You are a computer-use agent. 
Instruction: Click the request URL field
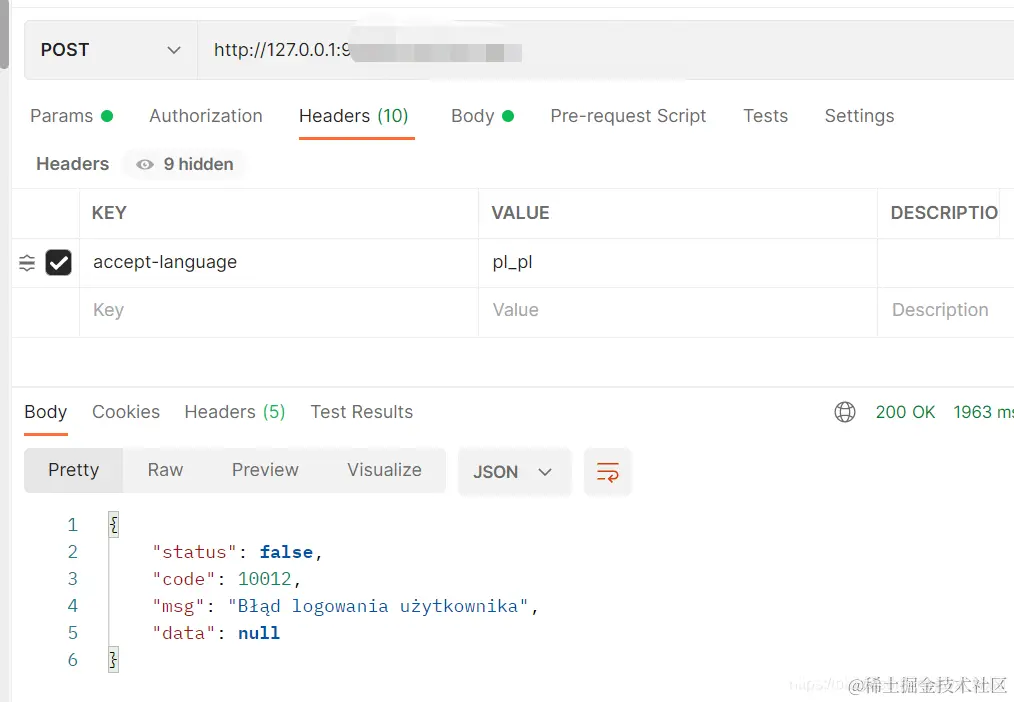(605, 50)
